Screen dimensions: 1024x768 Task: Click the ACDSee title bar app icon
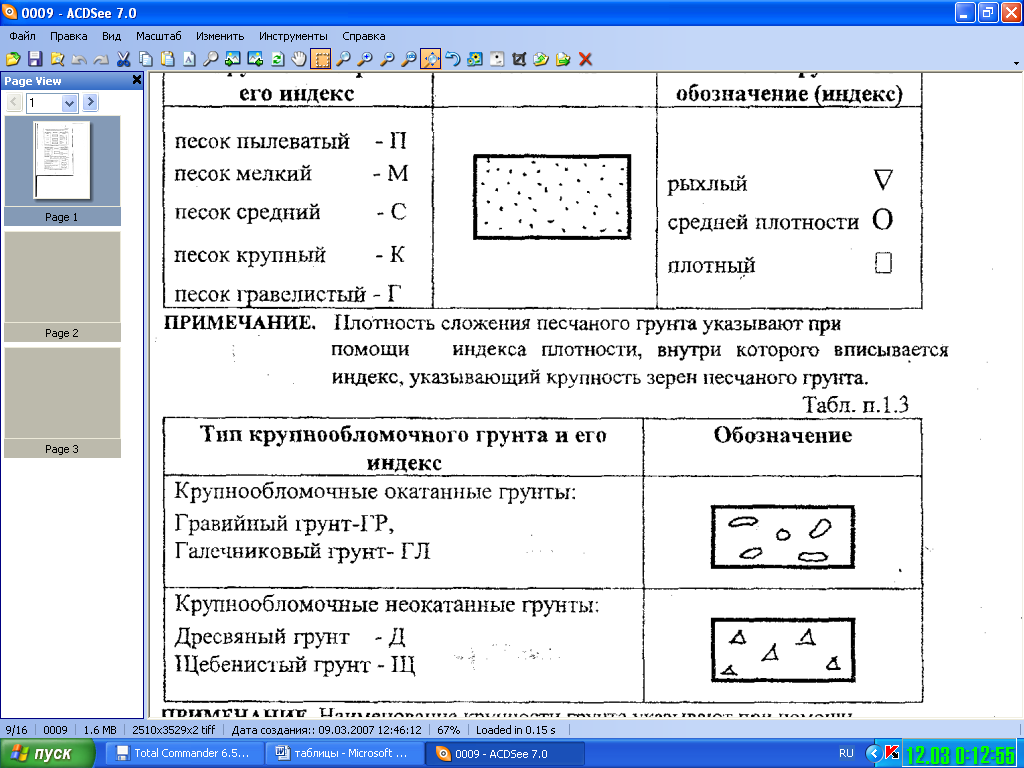click(9, 12)
